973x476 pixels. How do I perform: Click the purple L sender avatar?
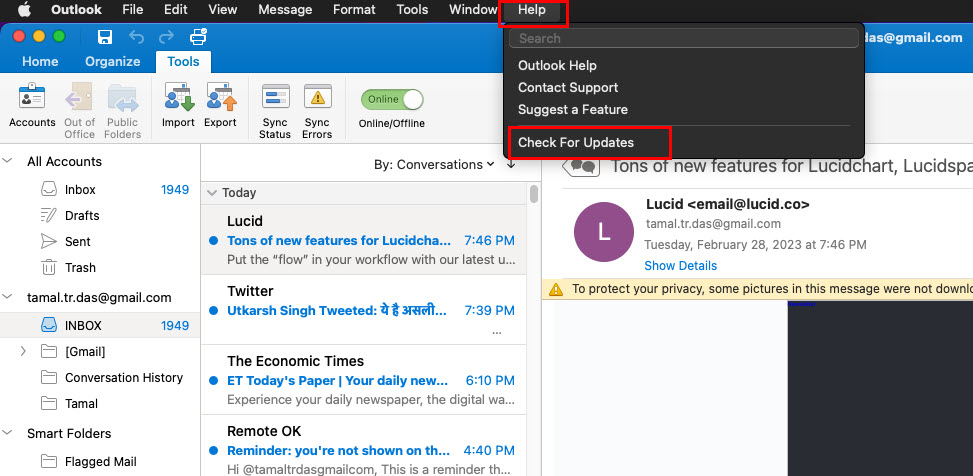tap(604, 231)
